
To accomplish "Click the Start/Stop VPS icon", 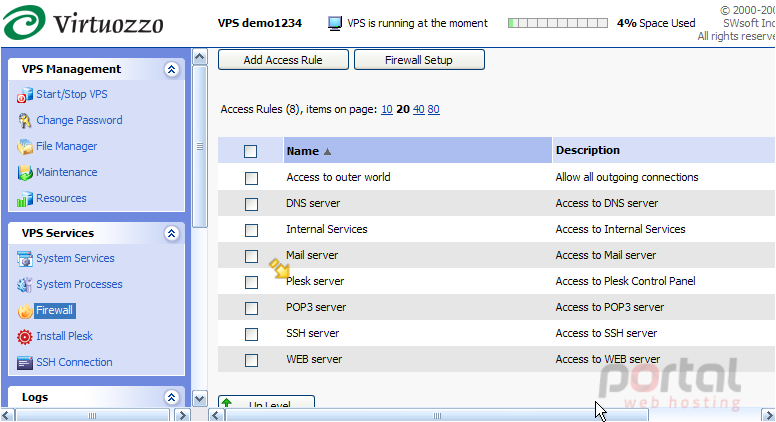I will pos(25,95).
